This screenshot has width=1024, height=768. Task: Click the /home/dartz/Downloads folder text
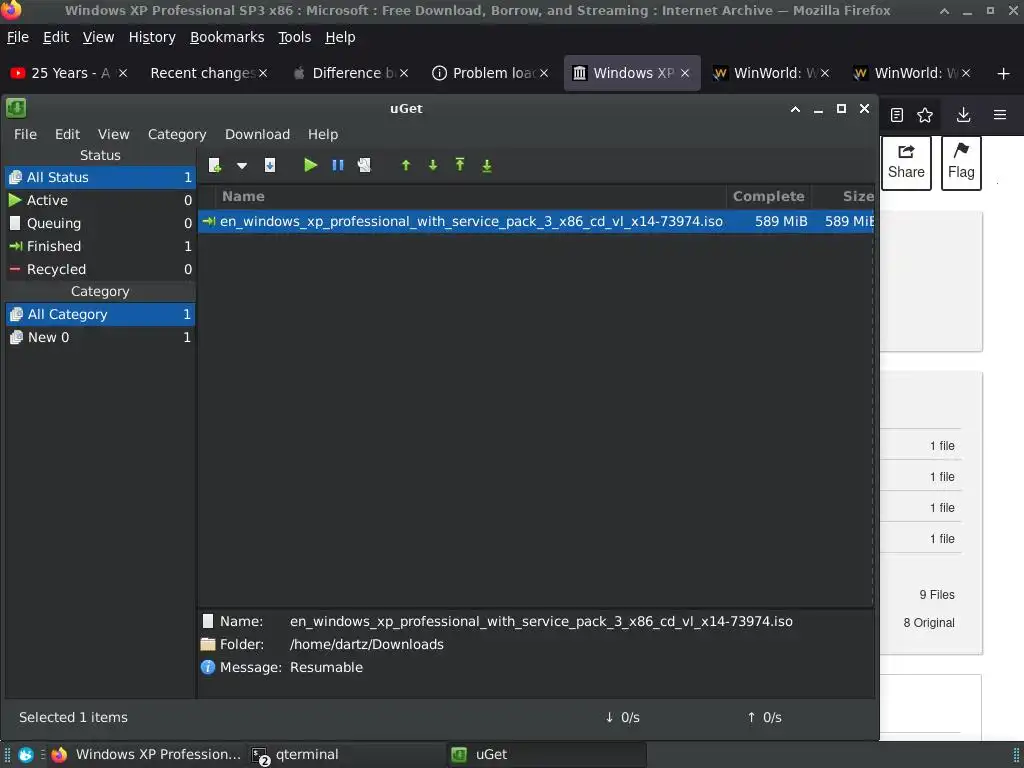pyautogui.click(x=366, y=644)
